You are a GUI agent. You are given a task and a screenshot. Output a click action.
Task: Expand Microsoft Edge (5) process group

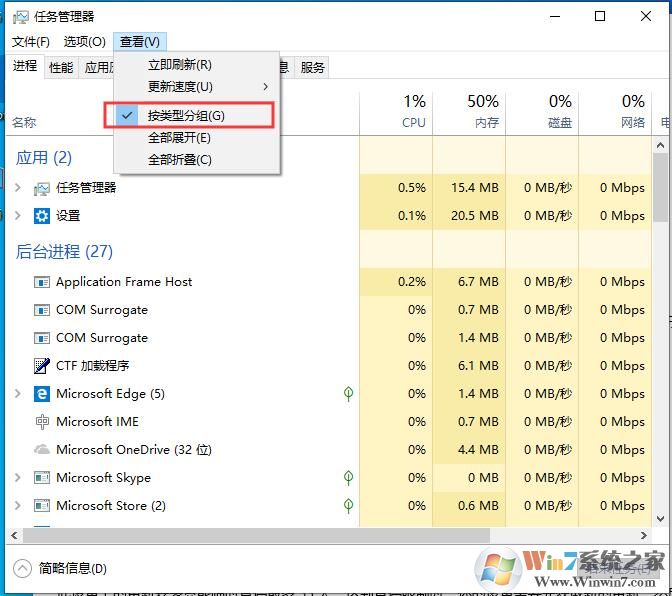tap(18, 393)
